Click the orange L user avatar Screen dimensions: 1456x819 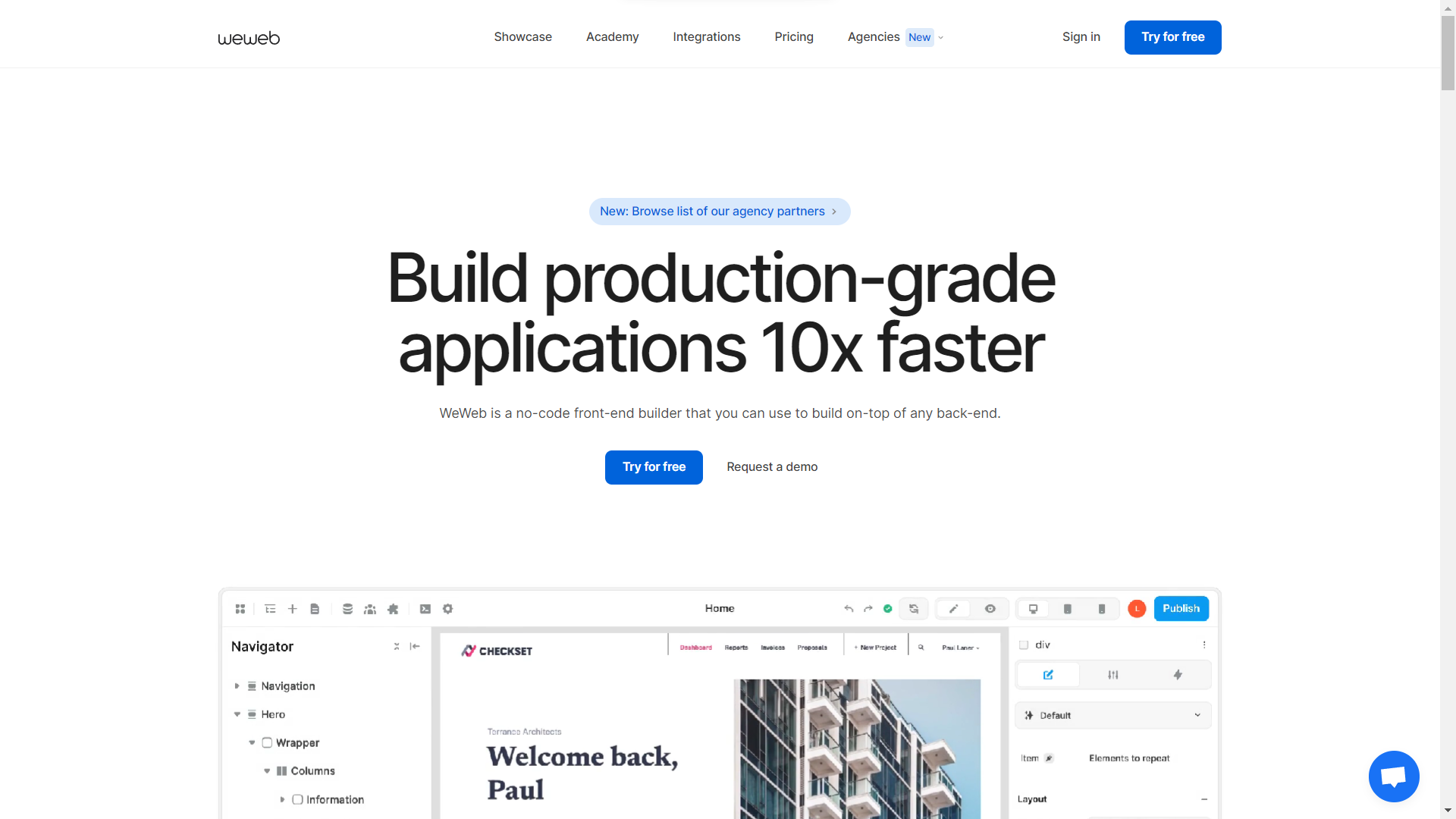coord(1136,608)
